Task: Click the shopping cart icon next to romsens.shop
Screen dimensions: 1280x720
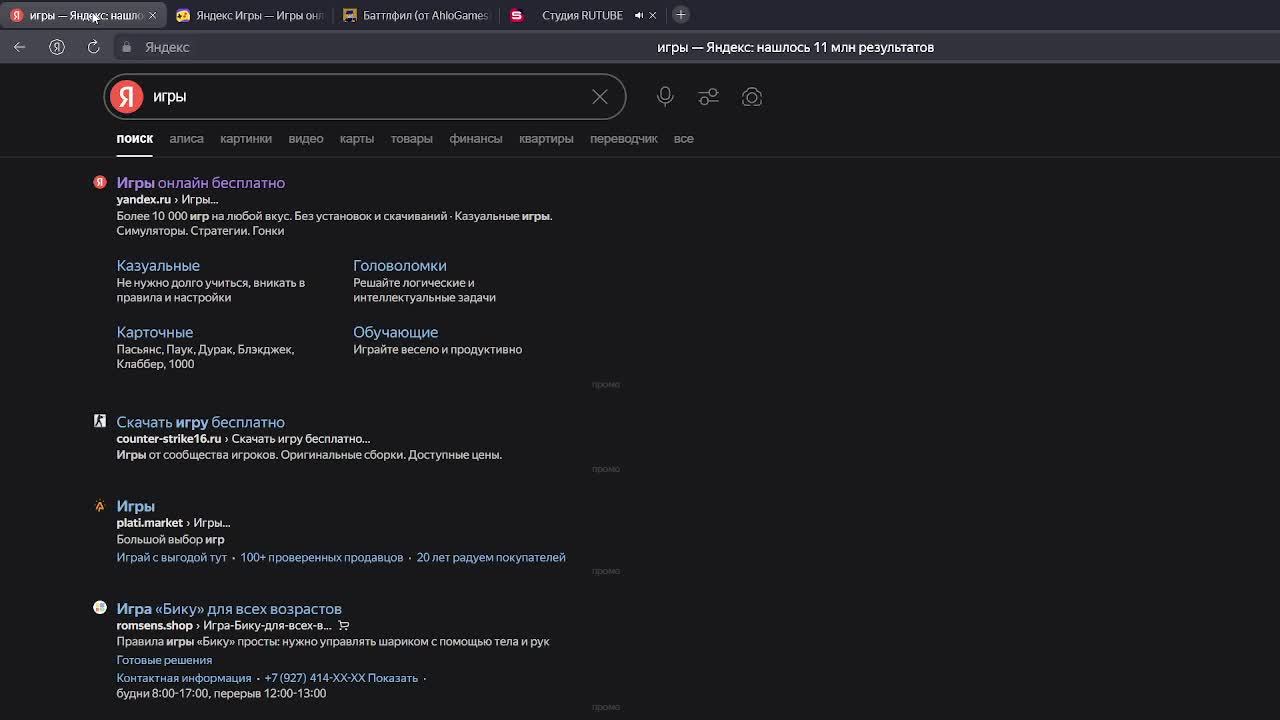Action: pos(344,625)
